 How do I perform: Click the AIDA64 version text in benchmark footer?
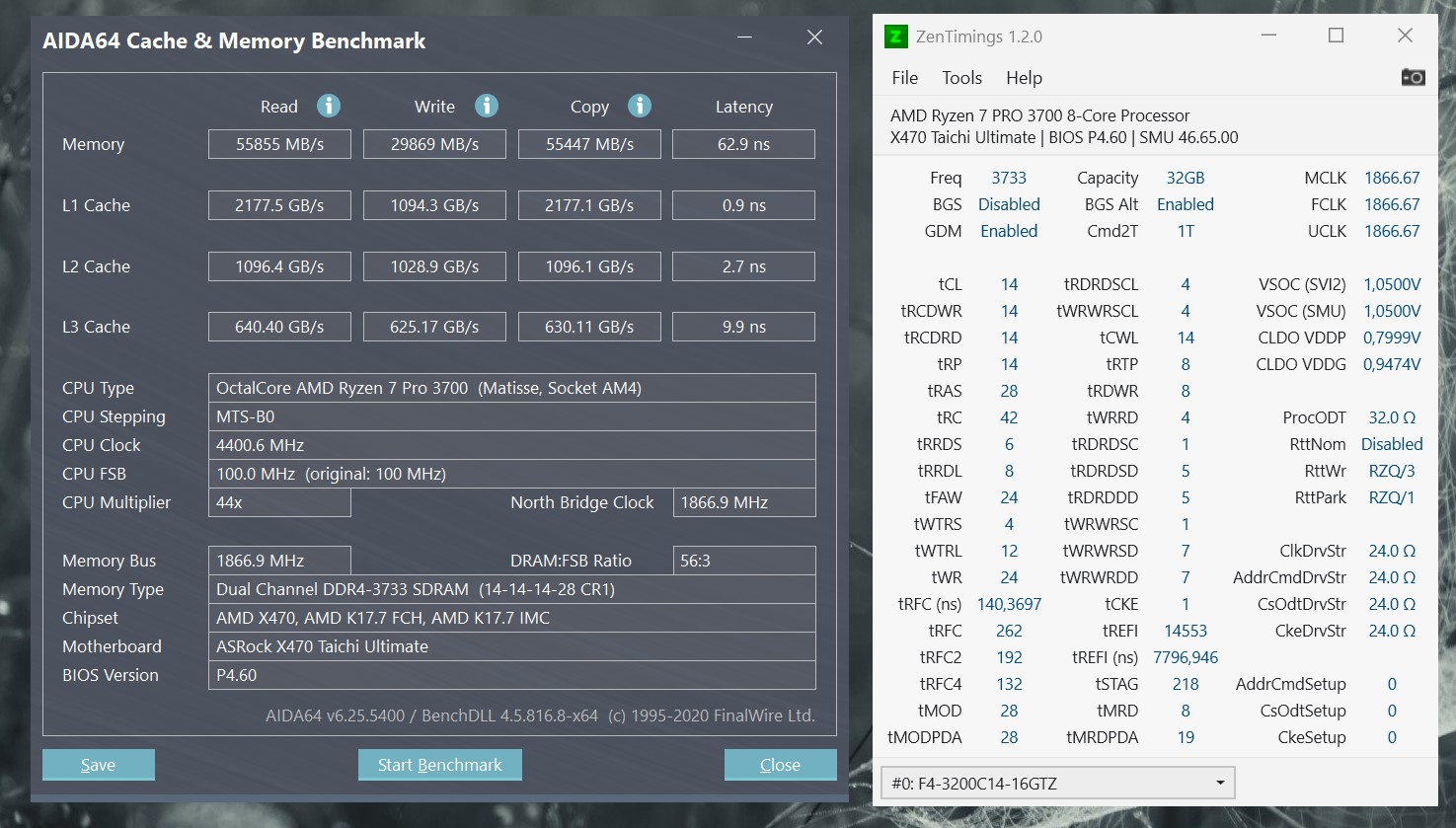[540, 715]
